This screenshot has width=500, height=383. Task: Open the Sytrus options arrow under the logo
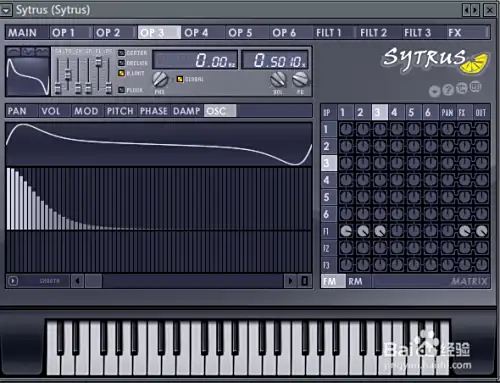[434, 91]
